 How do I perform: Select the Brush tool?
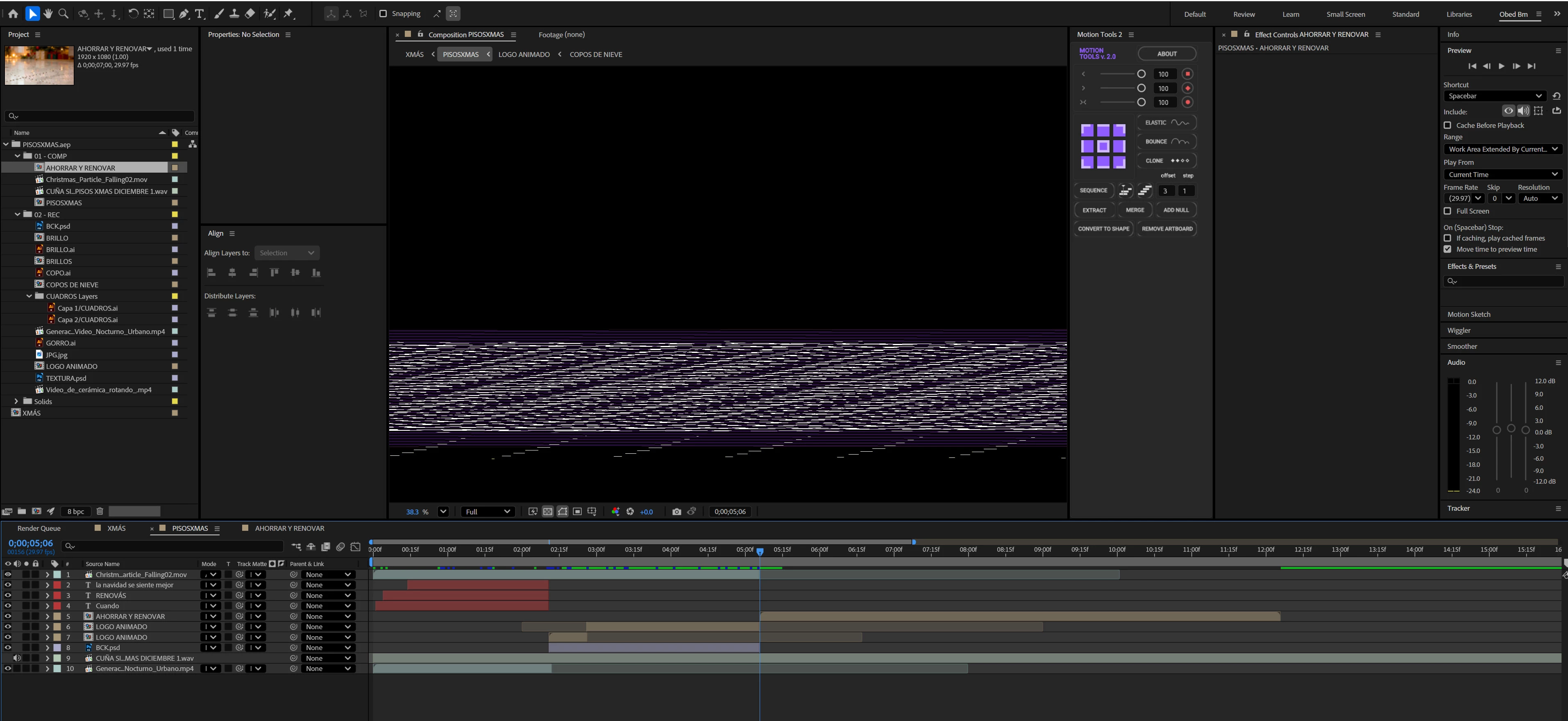[x=218, y=14]
